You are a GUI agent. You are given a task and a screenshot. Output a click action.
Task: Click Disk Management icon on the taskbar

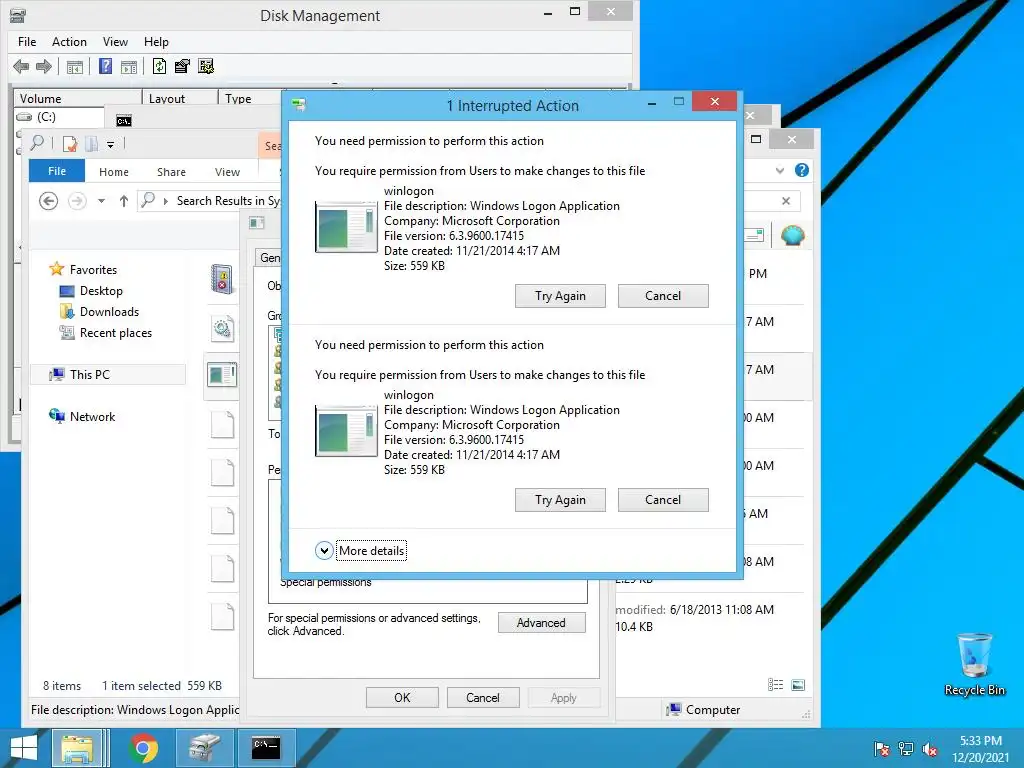pos(205,748)
